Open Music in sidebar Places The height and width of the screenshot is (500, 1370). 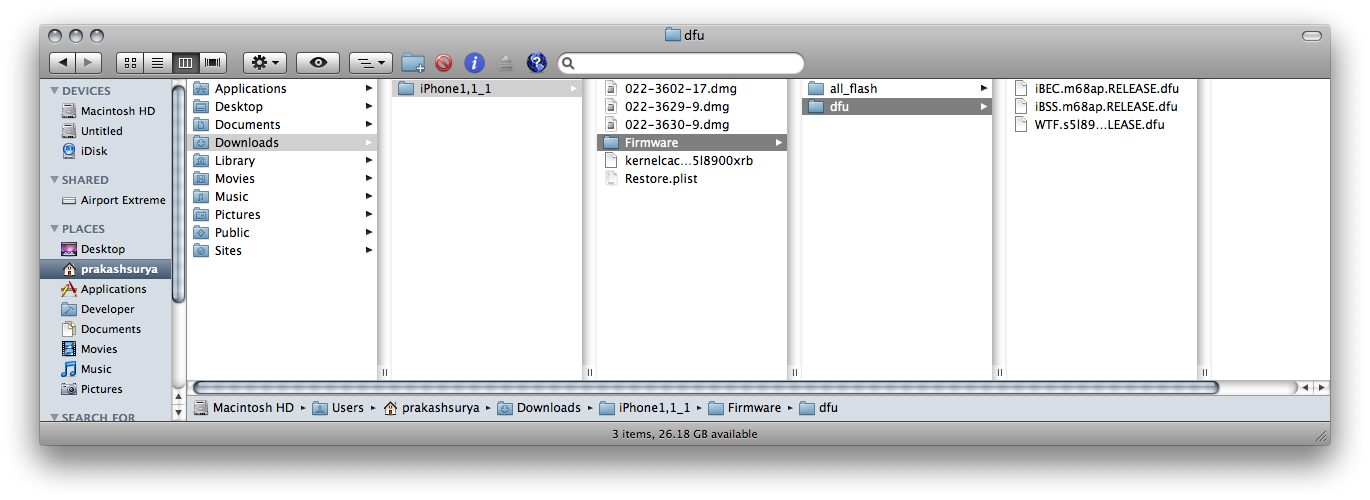108,369
